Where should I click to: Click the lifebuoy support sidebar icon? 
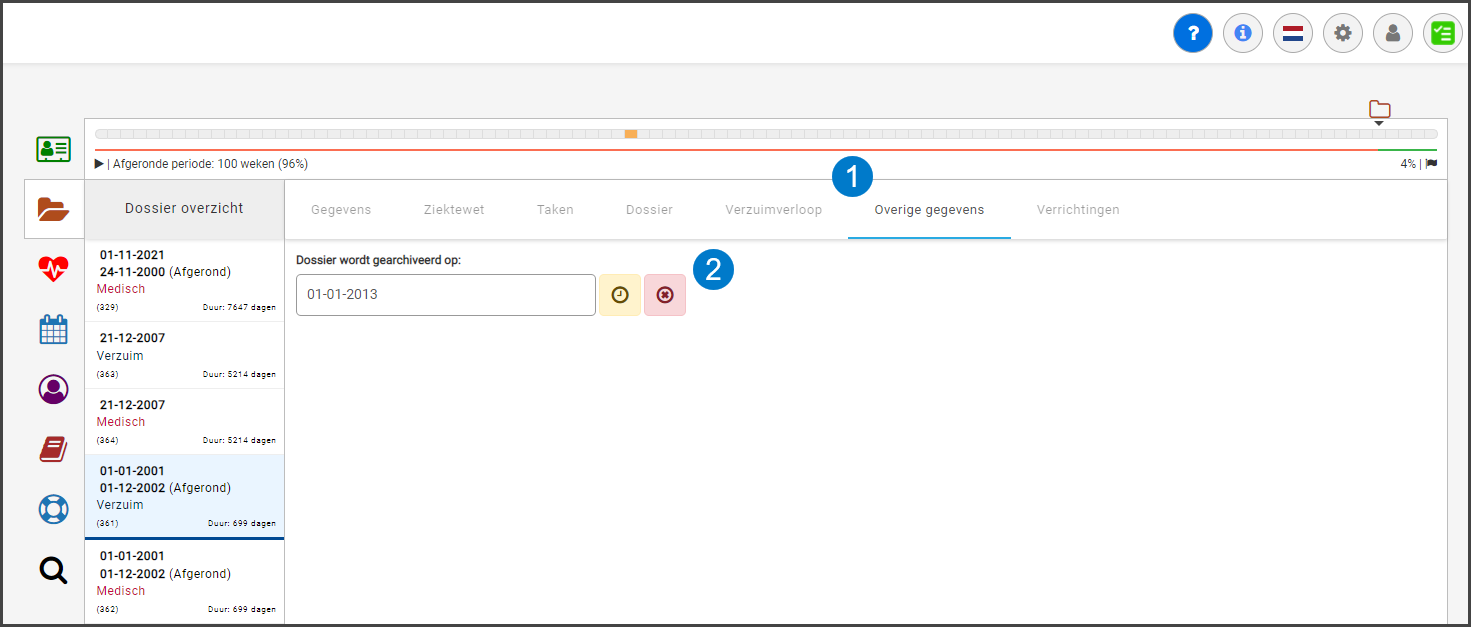(x=53, y=509)
